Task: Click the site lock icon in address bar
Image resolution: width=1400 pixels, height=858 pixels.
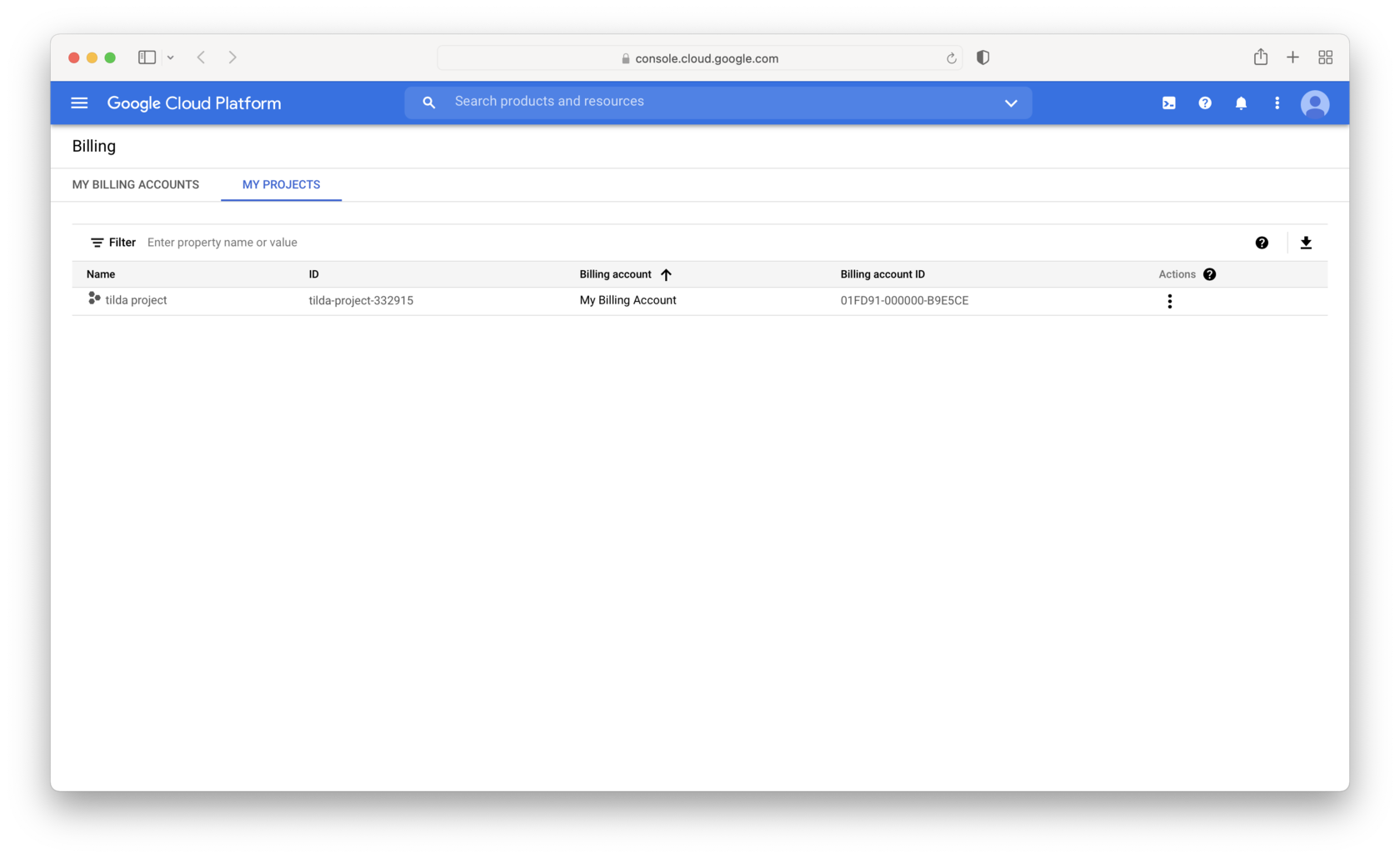Action: tap(626, 58)
